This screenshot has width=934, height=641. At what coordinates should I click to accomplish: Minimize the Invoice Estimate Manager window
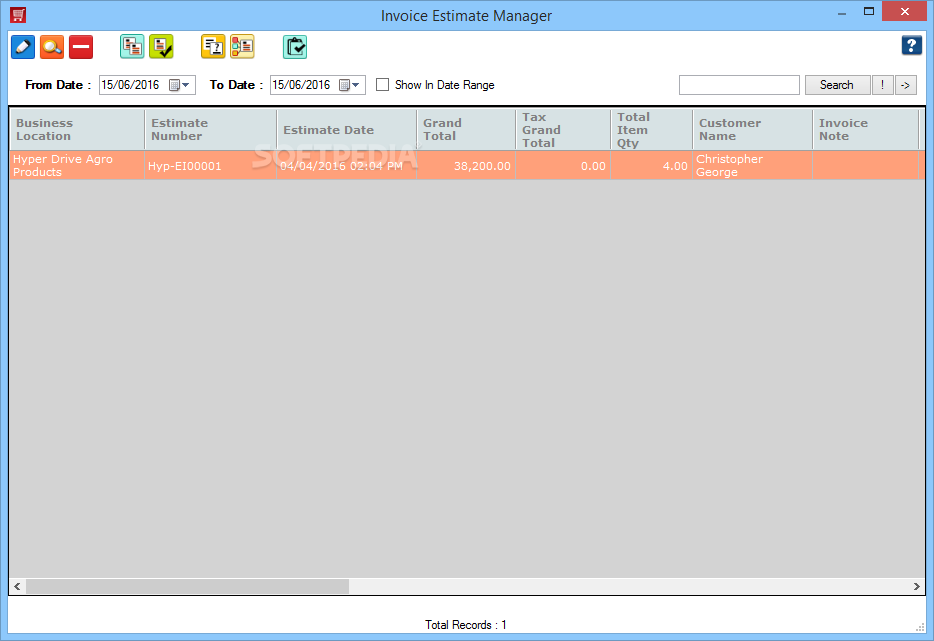click(x=842, y=13)
